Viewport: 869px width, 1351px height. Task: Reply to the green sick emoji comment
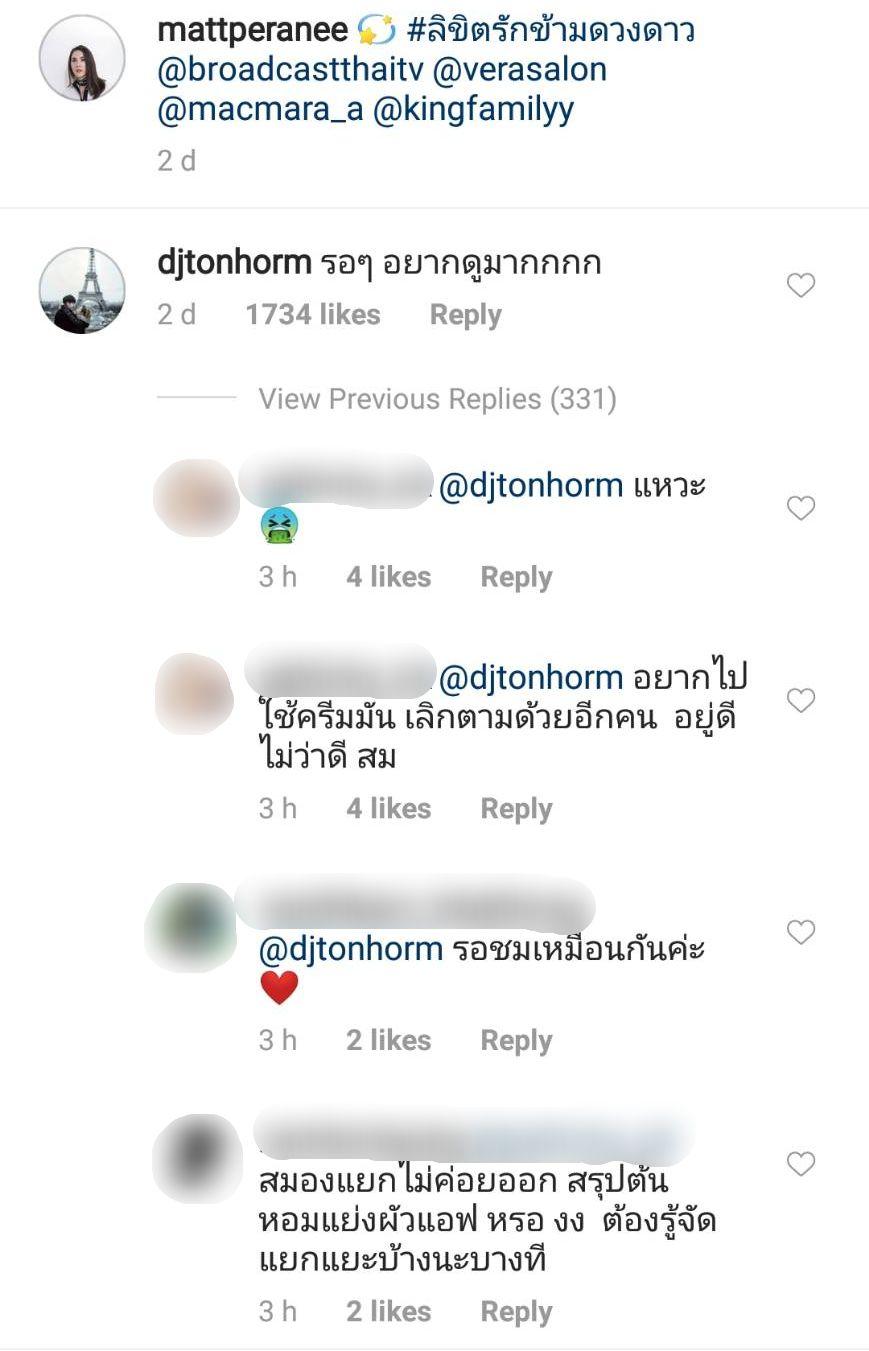516,577
